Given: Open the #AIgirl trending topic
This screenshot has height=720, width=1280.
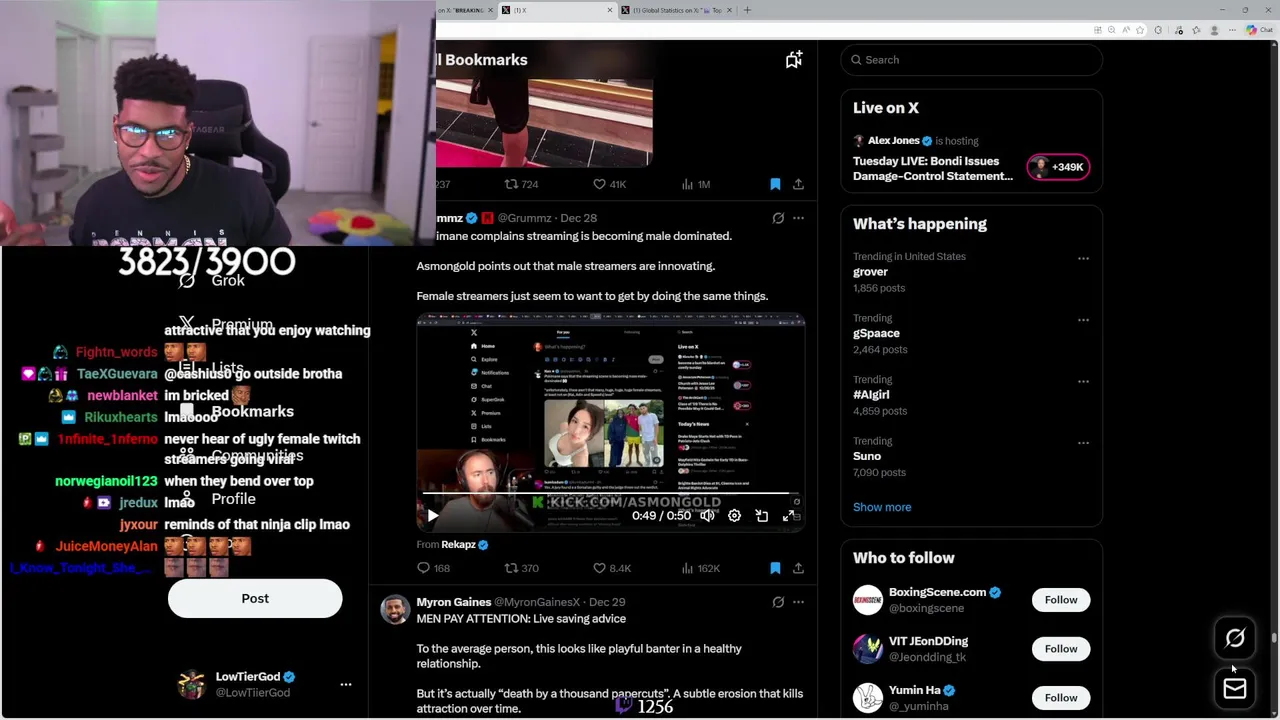Looking at the screenshot, I should (871, 395).
